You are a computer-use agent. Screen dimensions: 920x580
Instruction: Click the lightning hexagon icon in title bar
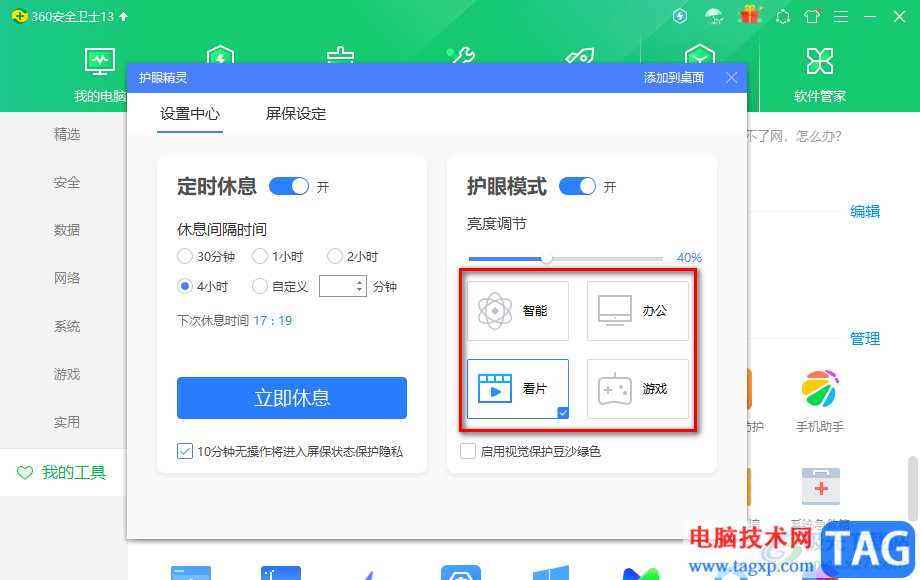pos(680,16)
